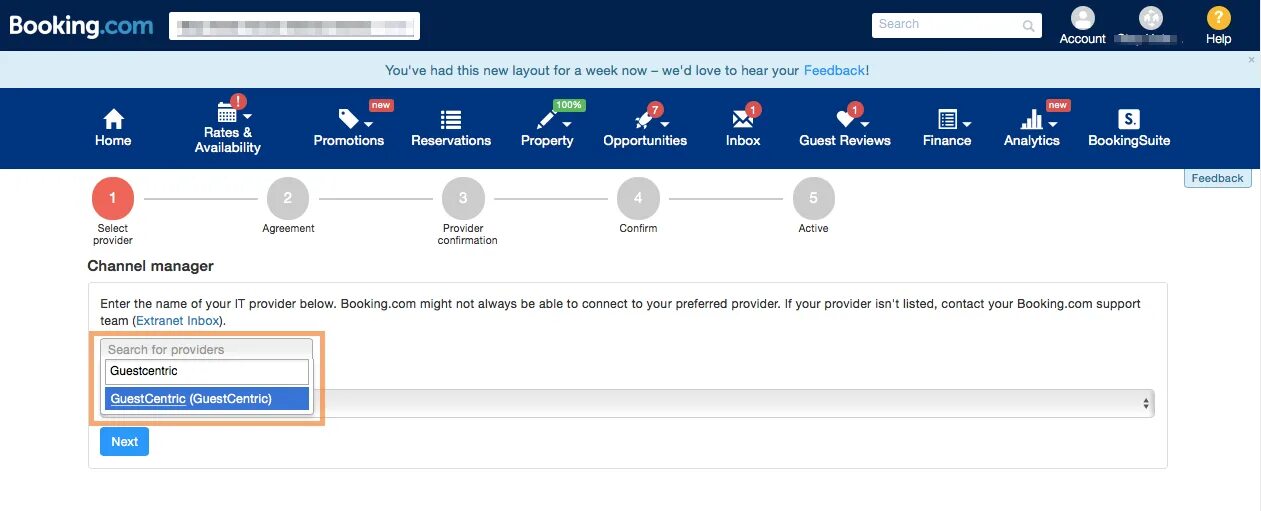
Task: Click the 1 badge on Guest Reviews
Action: click(855, 109)
